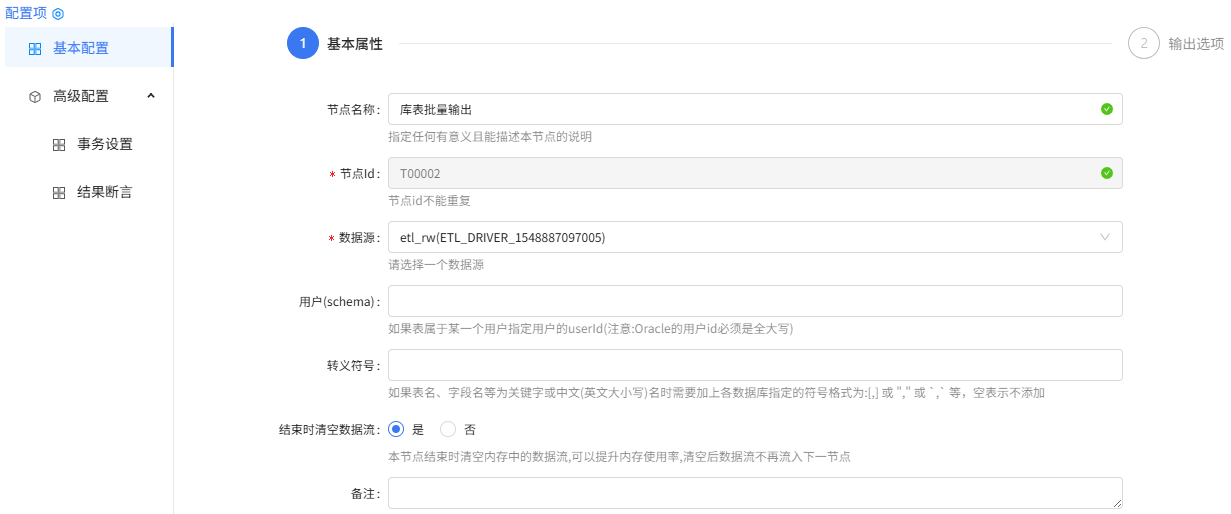1231x514 pixels.
Task: Click the grid icon beside 事务设置
Action: coord(59,145)
